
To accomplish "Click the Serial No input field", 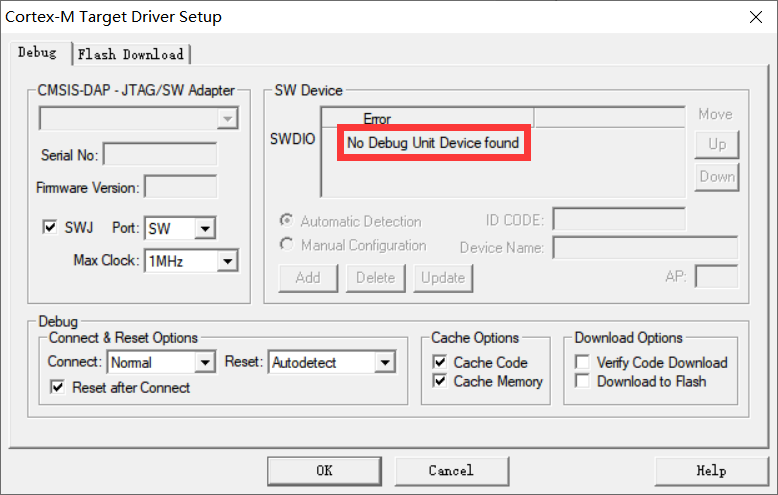I will coord(160,155).
